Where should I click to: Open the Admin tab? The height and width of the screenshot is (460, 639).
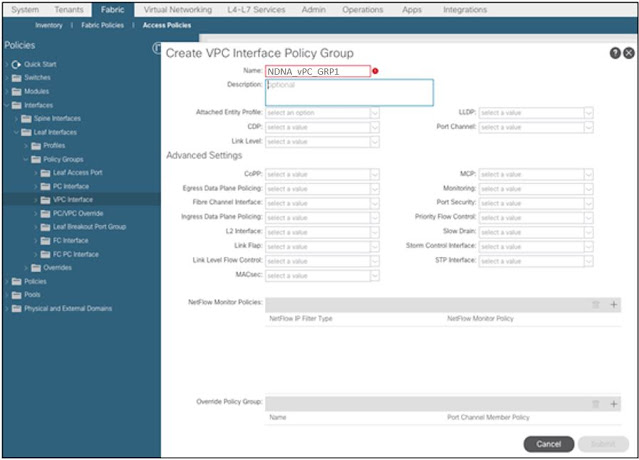click(x=313, y=10)
